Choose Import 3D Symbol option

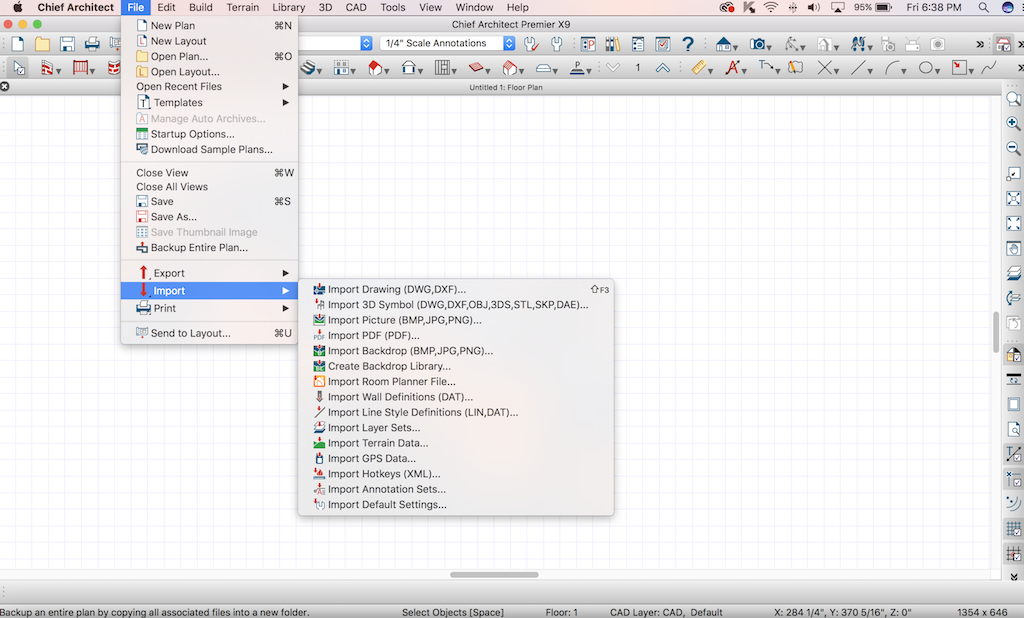(456, 305)
